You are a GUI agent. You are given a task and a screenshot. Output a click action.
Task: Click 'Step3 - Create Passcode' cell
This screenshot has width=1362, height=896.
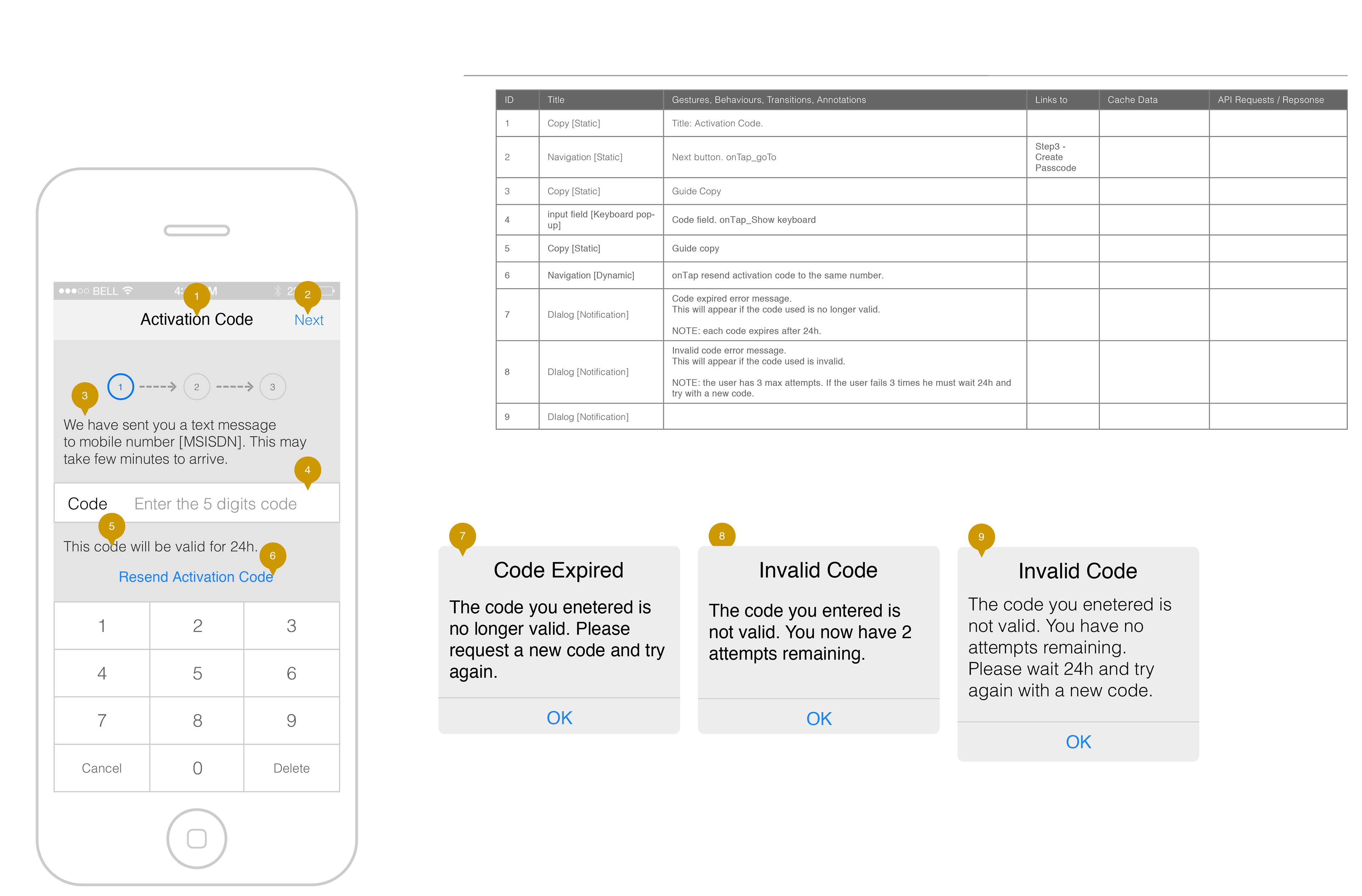coord(1063,157)
